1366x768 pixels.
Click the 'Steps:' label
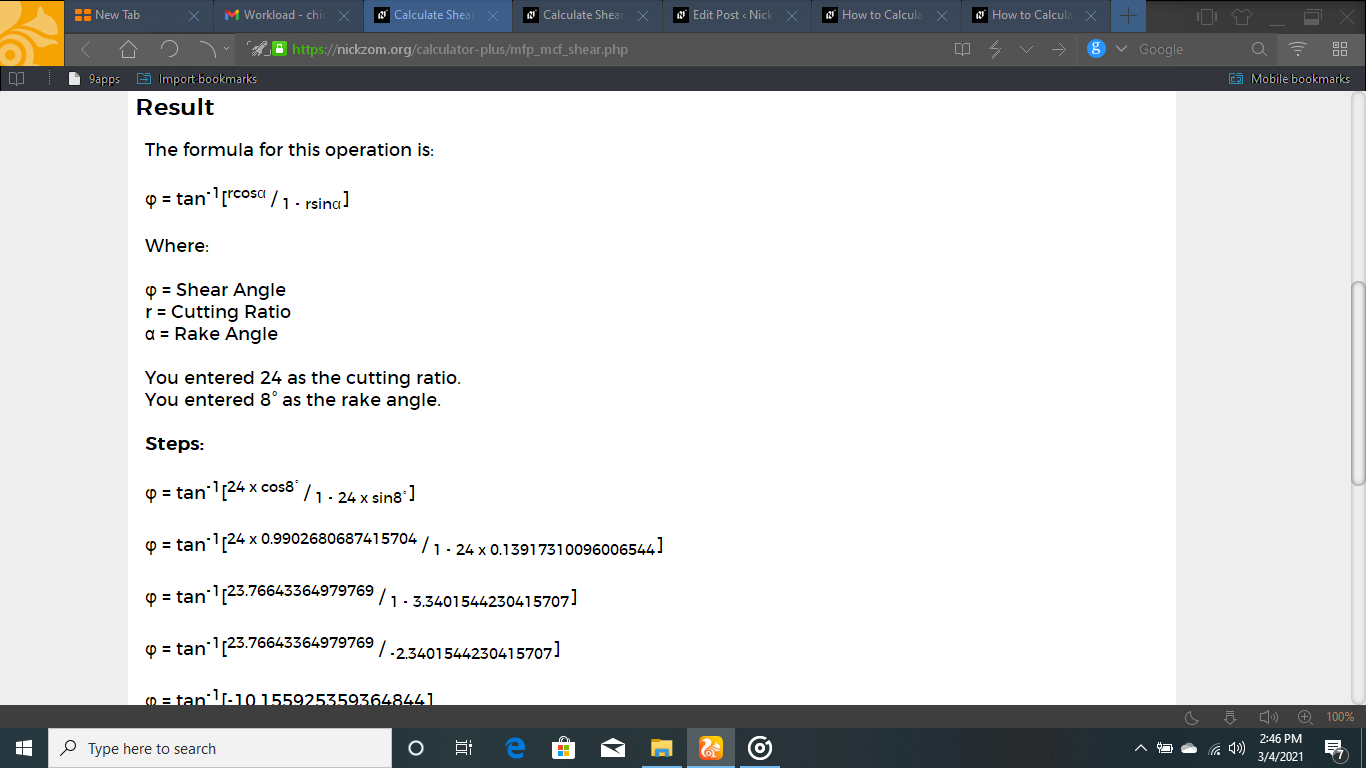coord(174,443)
